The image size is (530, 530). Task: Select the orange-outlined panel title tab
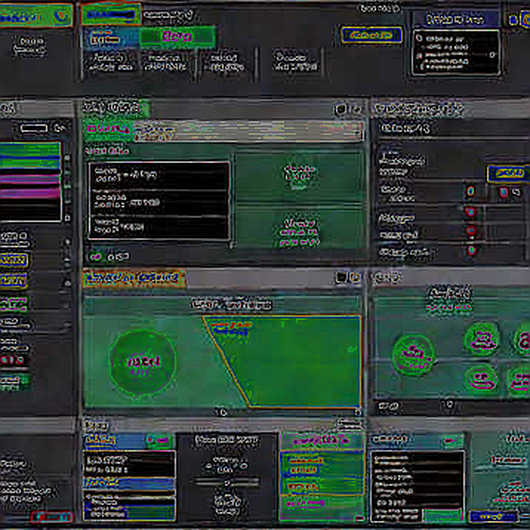coord(134,278)
